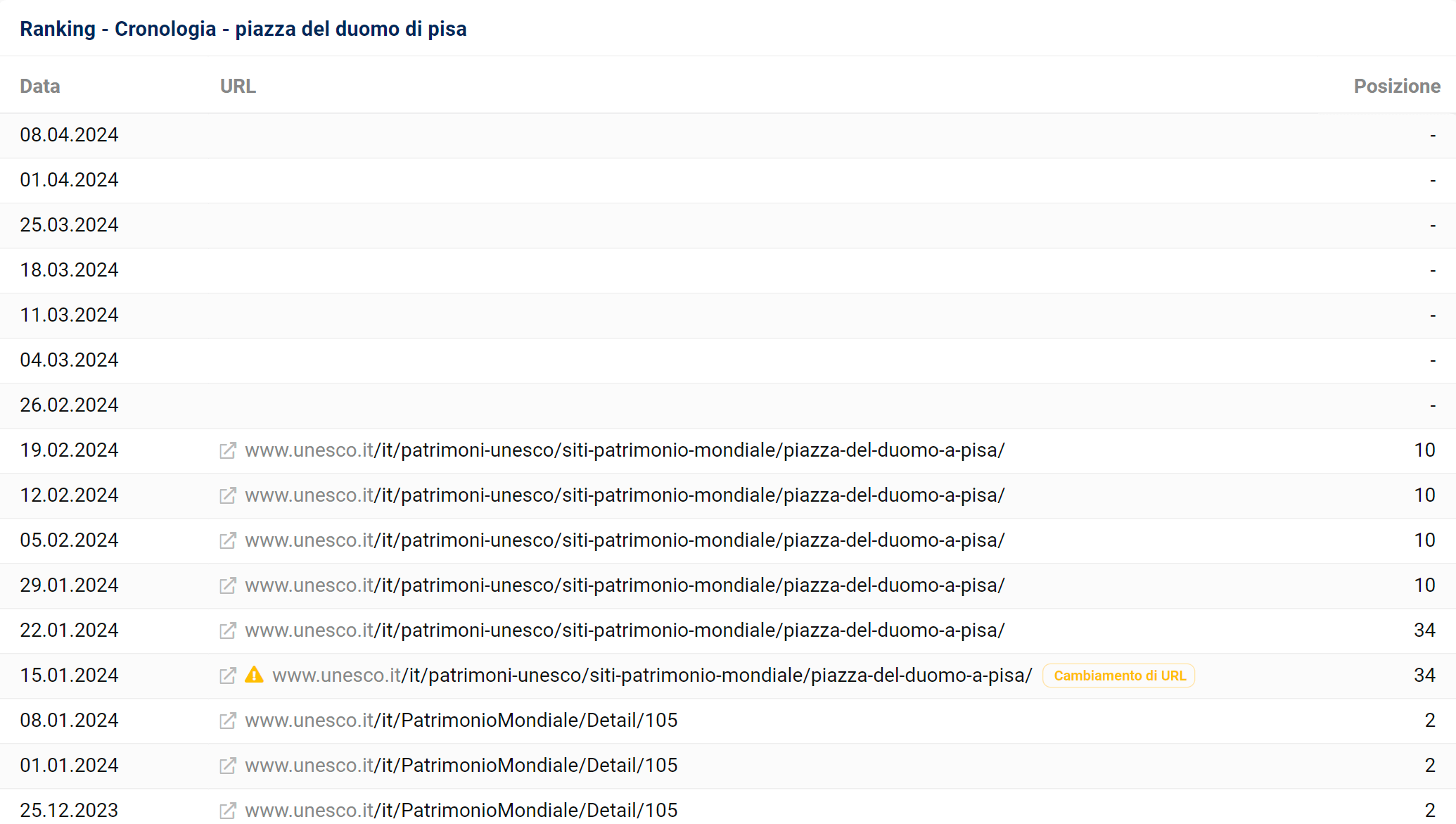
Task: Open external link icon for 29.01.2024 row
Action: point(227,586)
